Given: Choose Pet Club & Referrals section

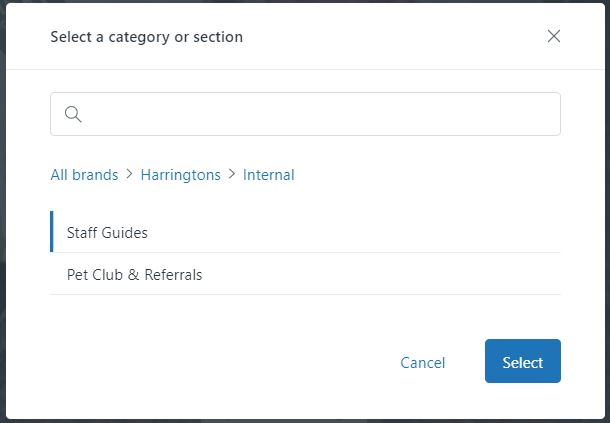Looking at the screenshot, I should [x=134, y=274].
